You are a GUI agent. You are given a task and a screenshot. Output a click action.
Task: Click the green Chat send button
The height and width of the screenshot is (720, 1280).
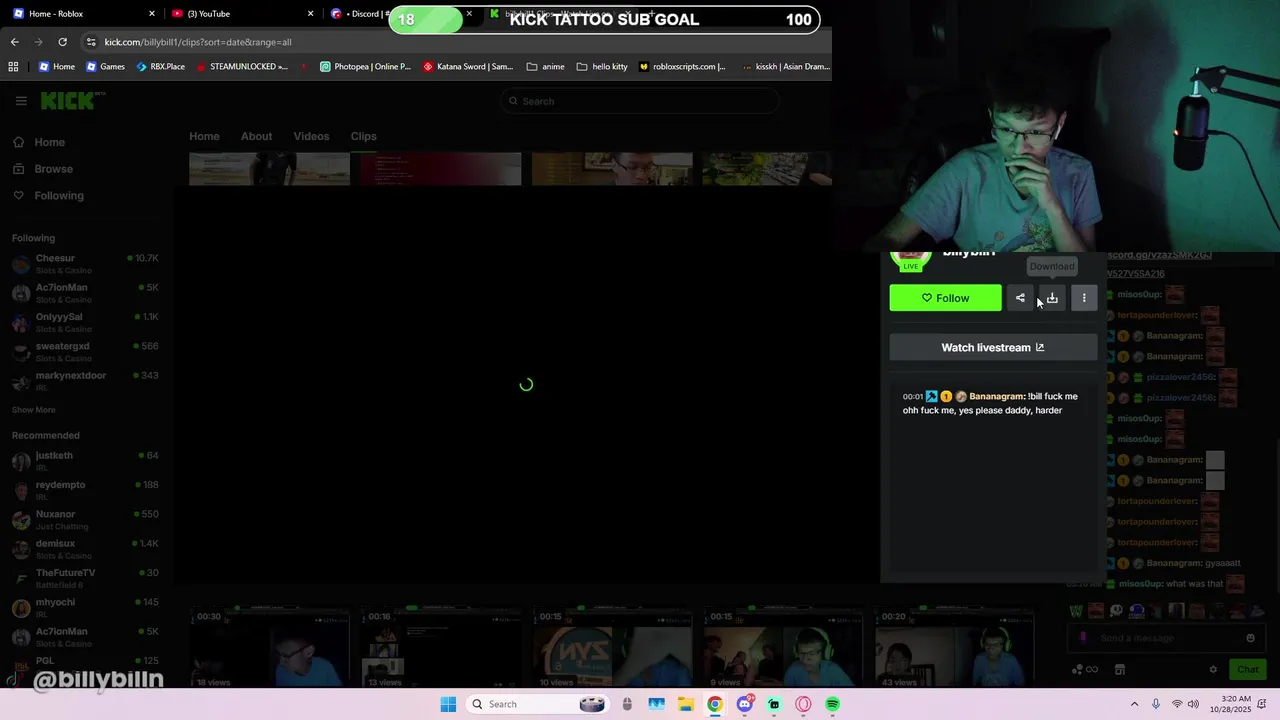pyautogui.click(x=1248, y=669)
